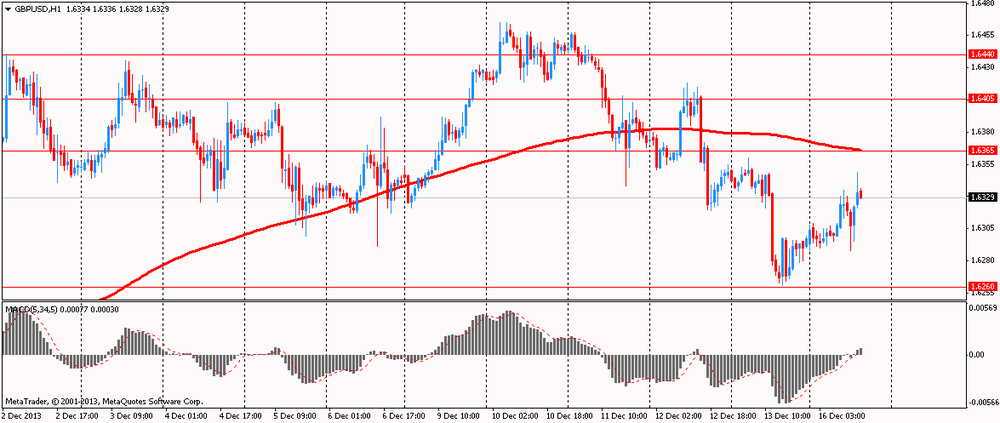Click the 6 Dec 17:00 time label
The width and height of the screenshot is (1000, 423).
404,415
